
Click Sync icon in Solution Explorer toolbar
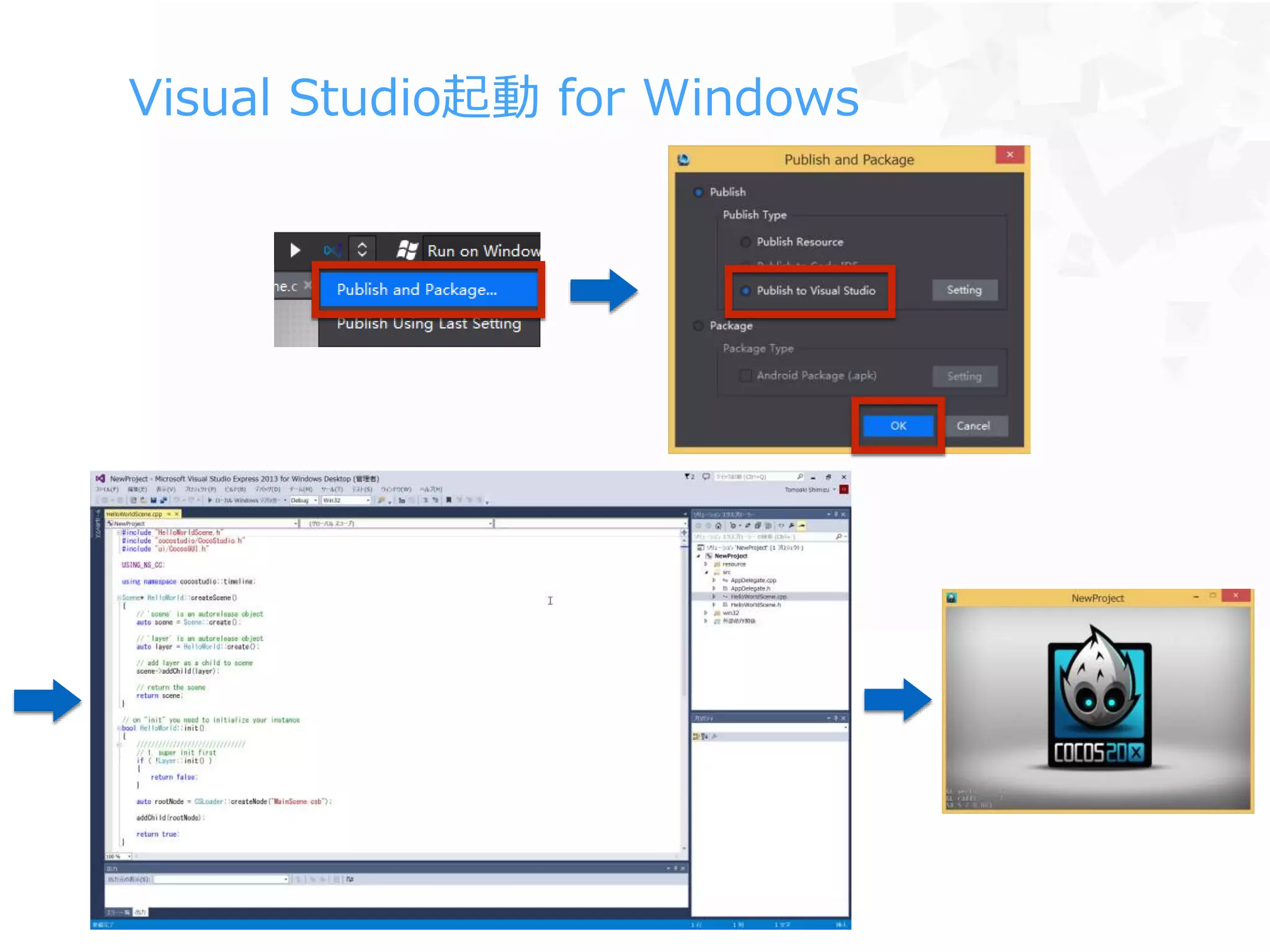pyautogui.click(x=747, y=526)
